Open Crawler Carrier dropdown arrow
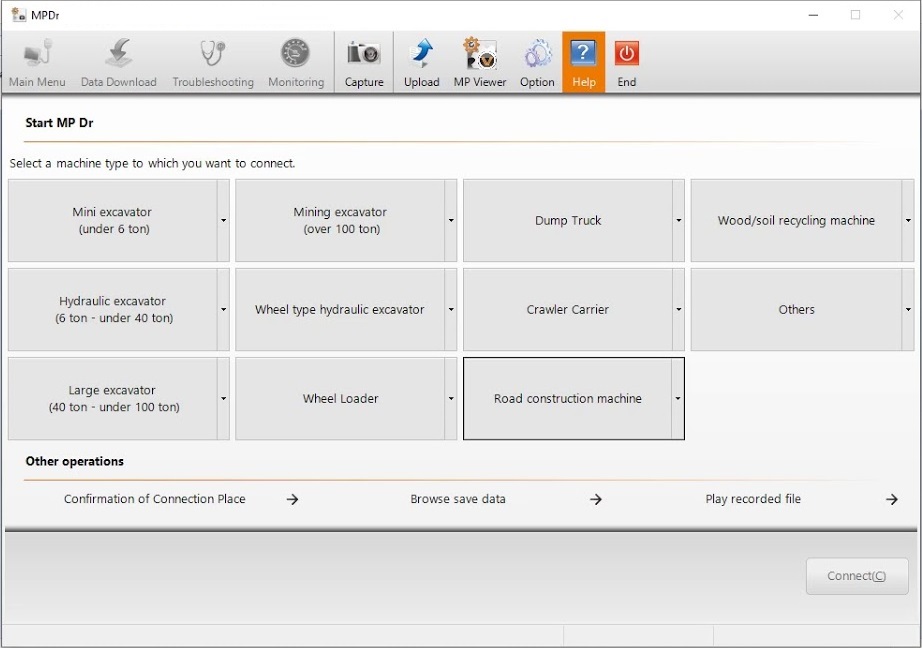 pyautogui.click(x=679, y=310)
